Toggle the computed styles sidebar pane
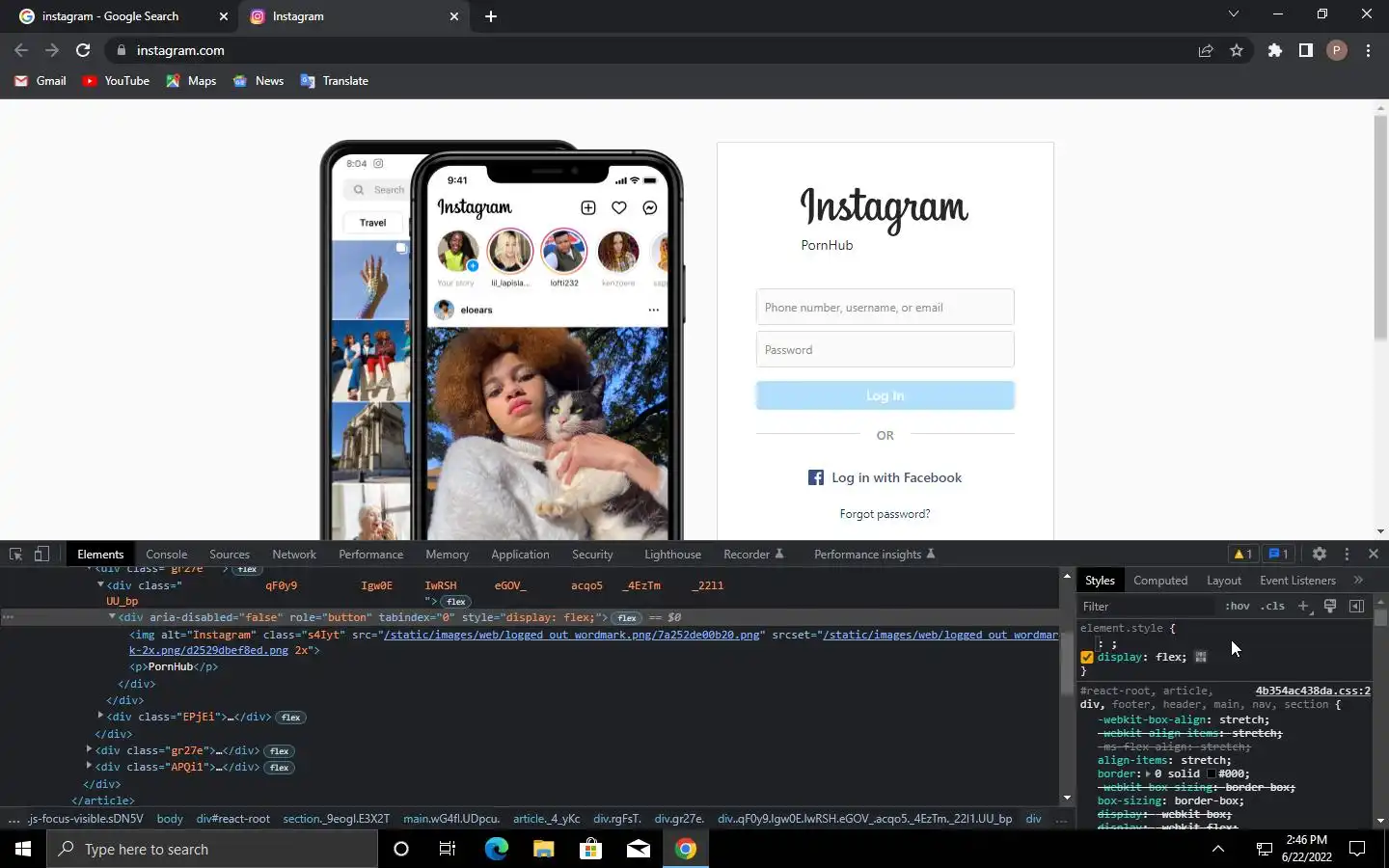 [1356, 606]
